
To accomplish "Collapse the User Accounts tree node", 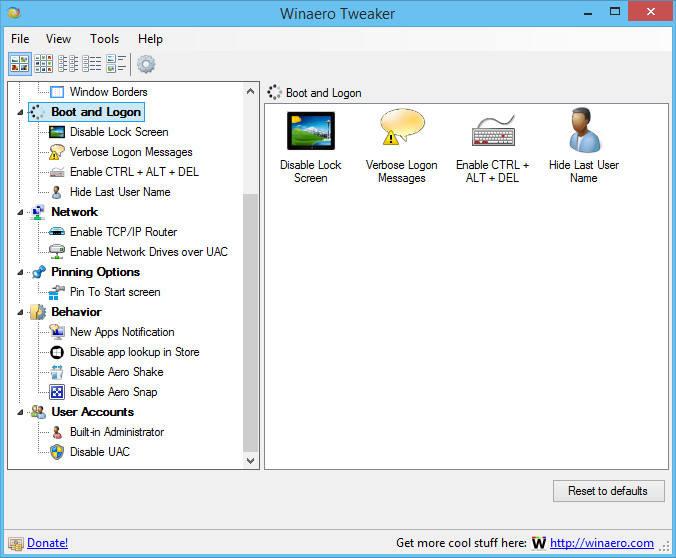I will click(x=20, y=412).
